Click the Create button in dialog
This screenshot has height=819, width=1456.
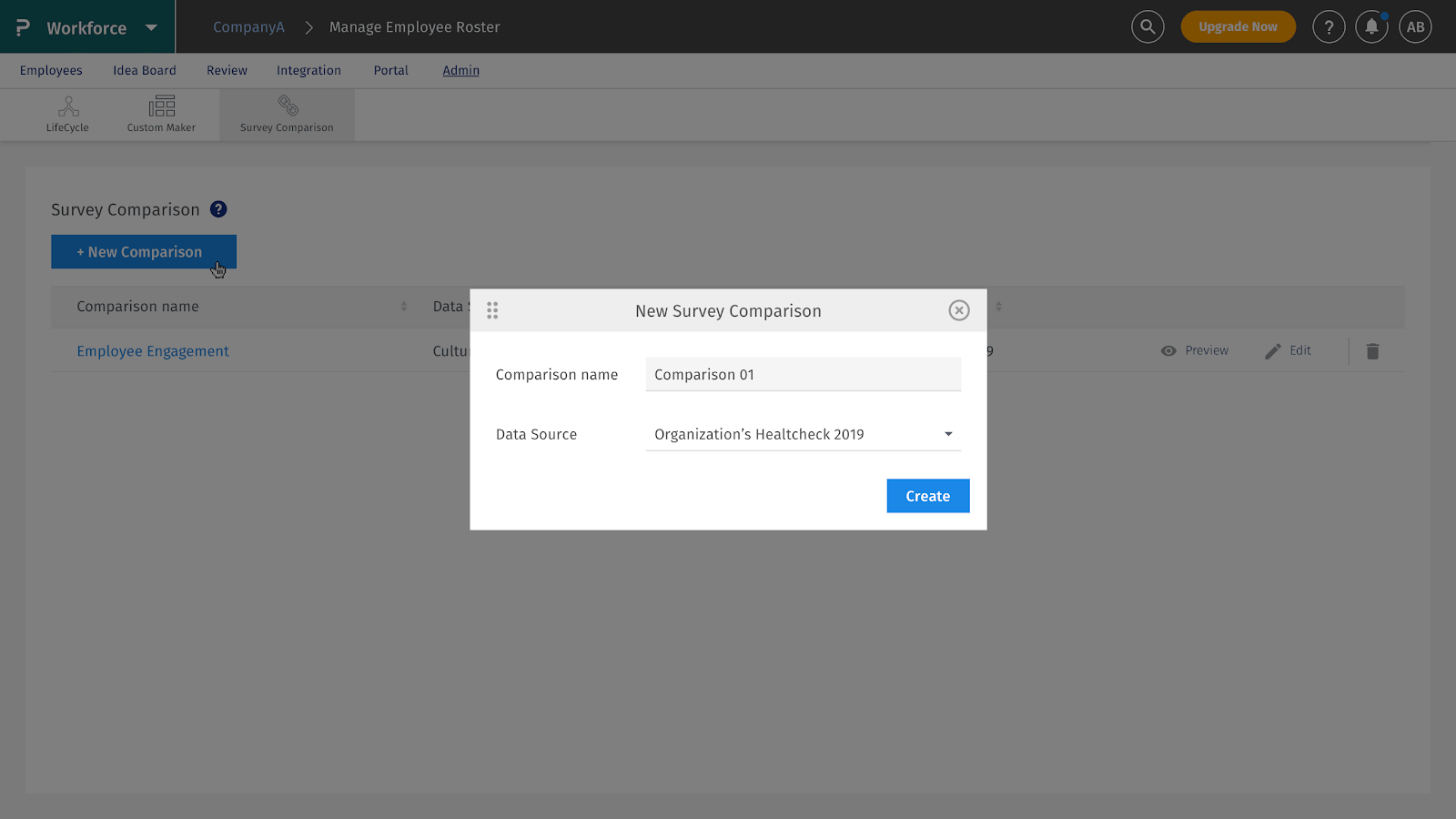927,495
